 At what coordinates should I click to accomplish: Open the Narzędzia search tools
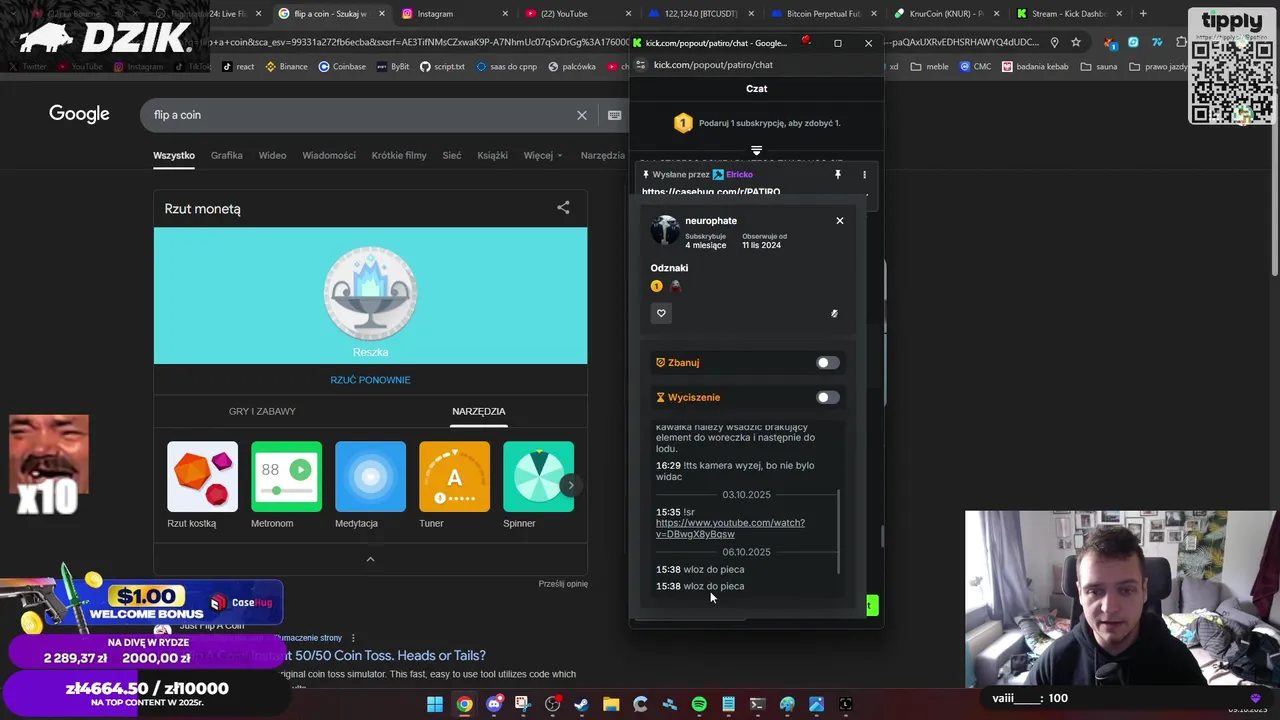pos(603,155)
